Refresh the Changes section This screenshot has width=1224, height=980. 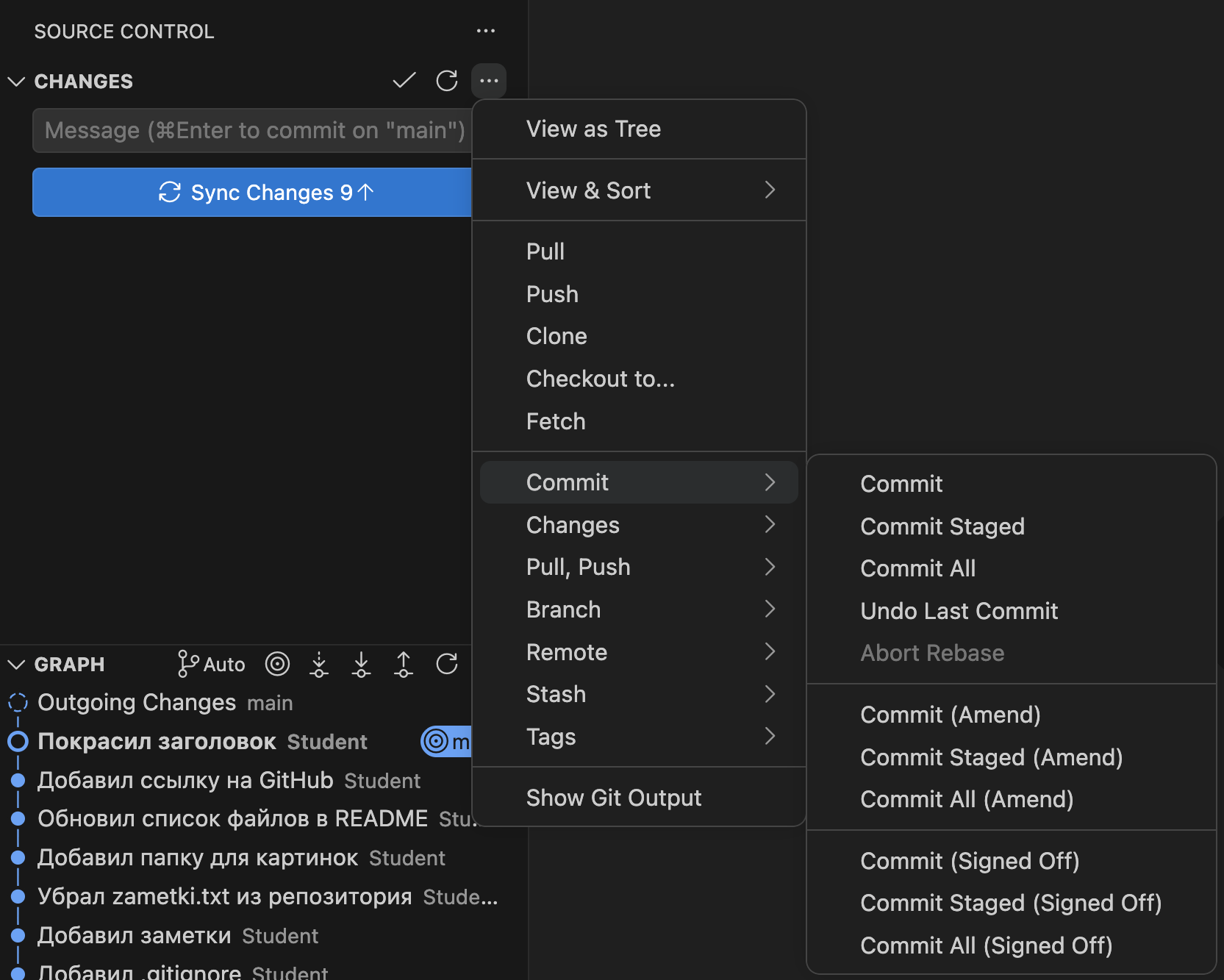click(447, 81)
